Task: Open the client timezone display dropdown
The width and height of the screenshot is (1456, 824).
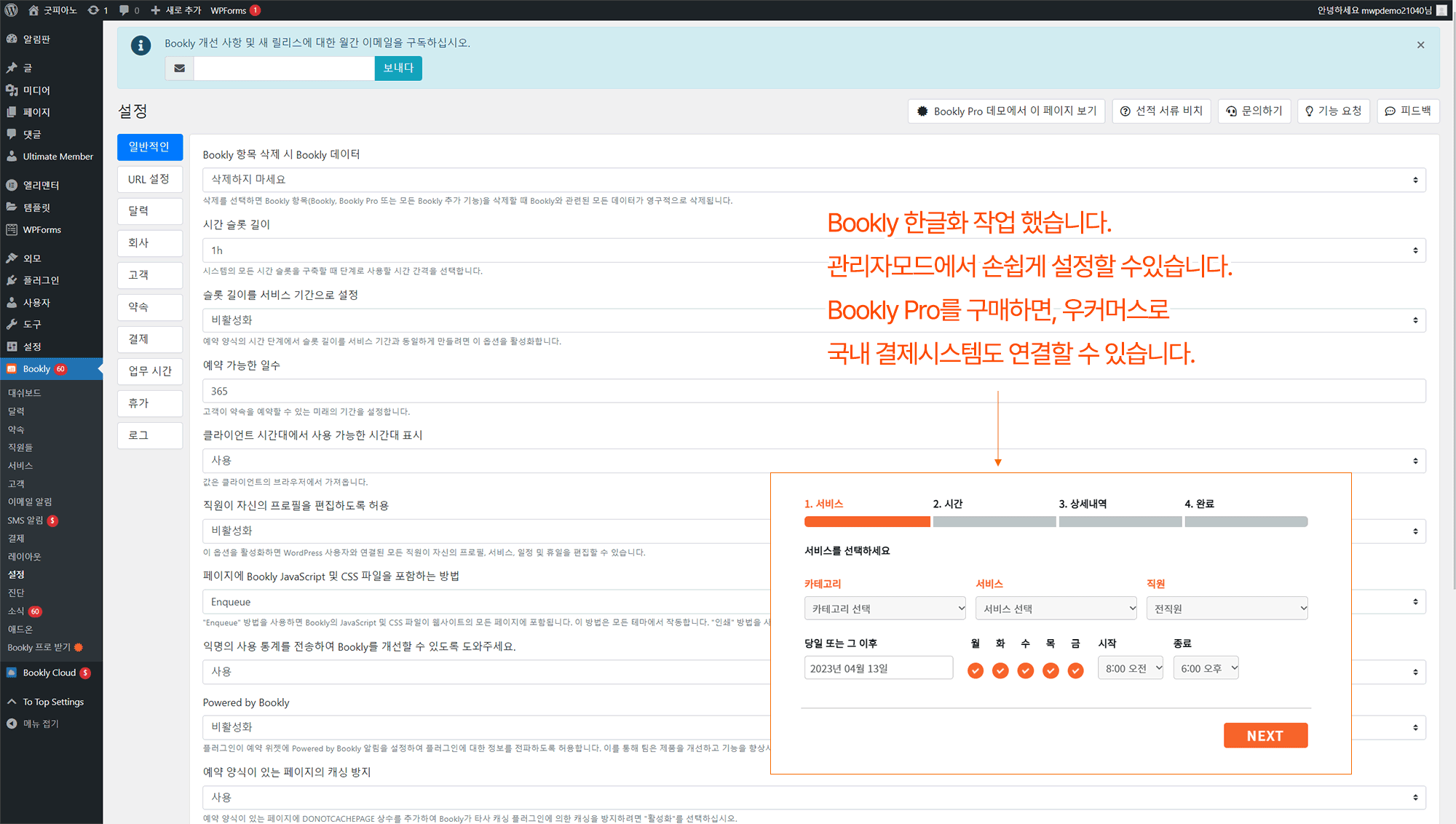Action: coord(814,461)
